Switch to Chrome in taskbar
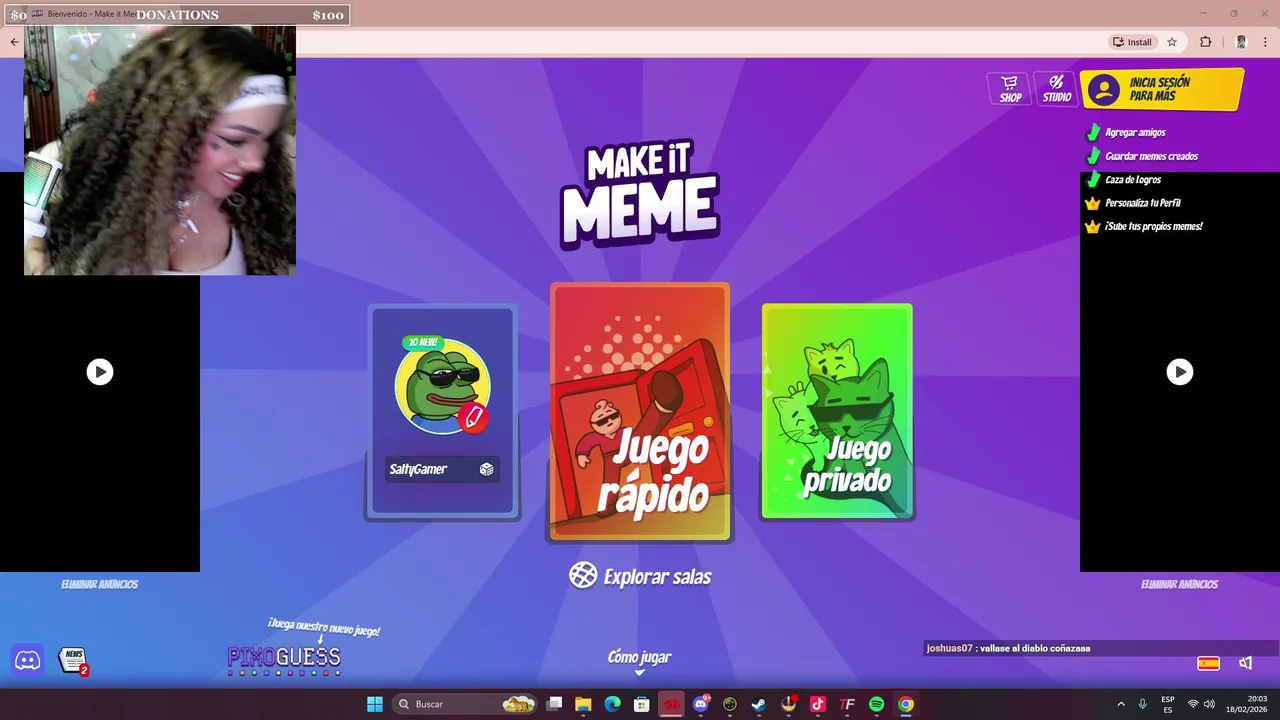The image size is (1280, 720). pos(906,704)
